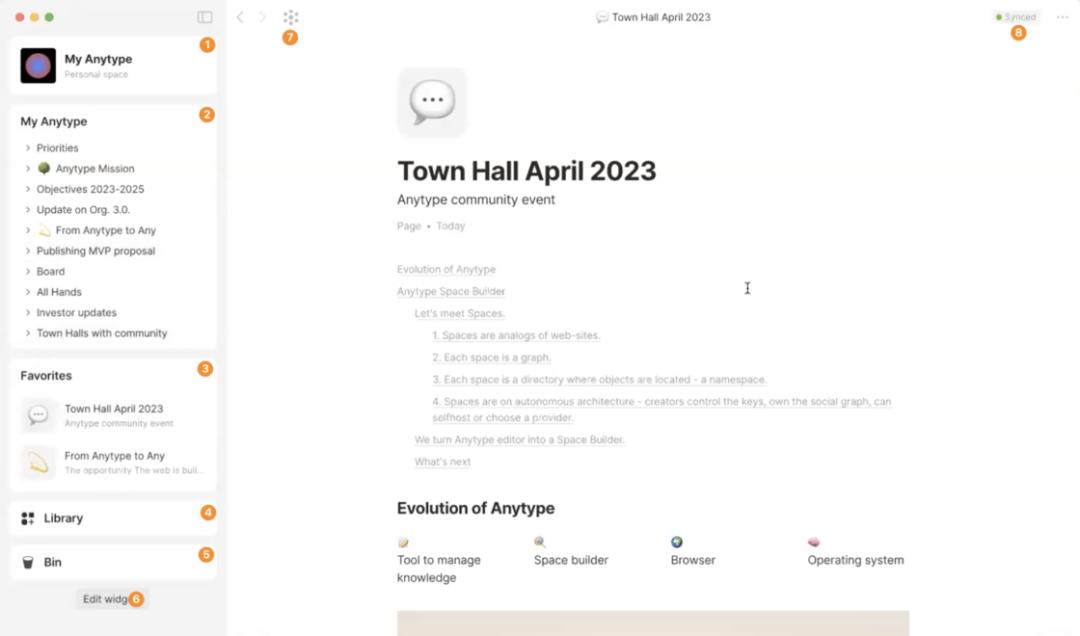Select Board in the sidebar
Viewport: 1080px width, 636px height.
[x=51, y=271]
